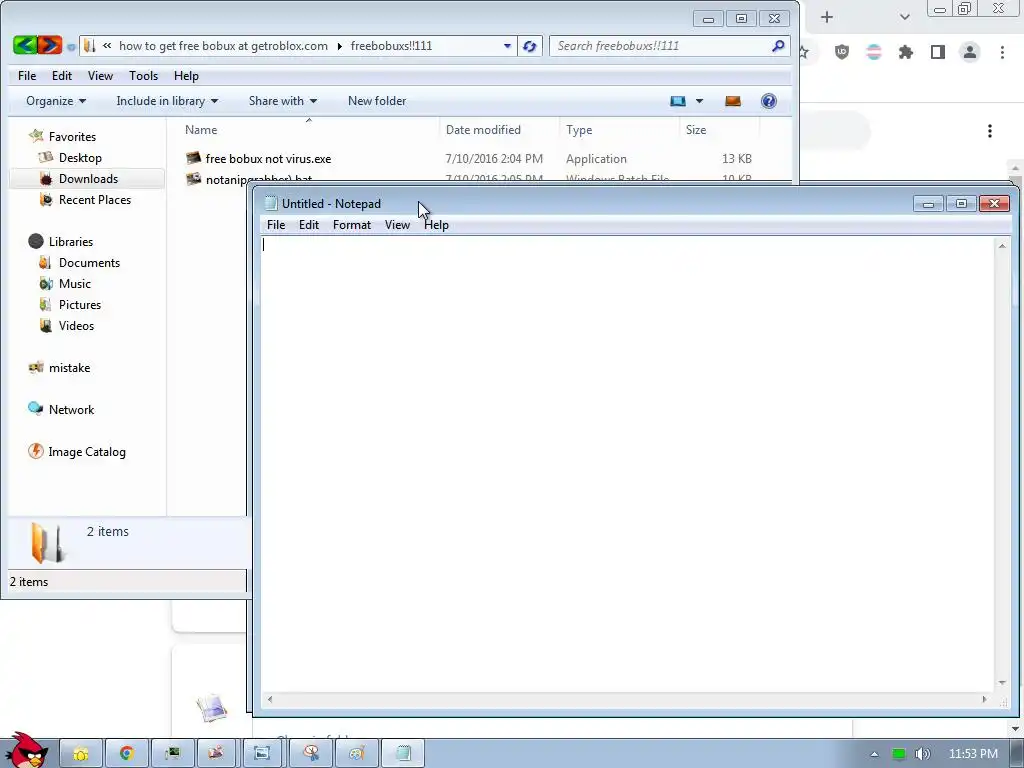The image size is (1024, 768).
Task: Sort by the Date modified column header
Action: pyautogui.click(x=499, y=130)
